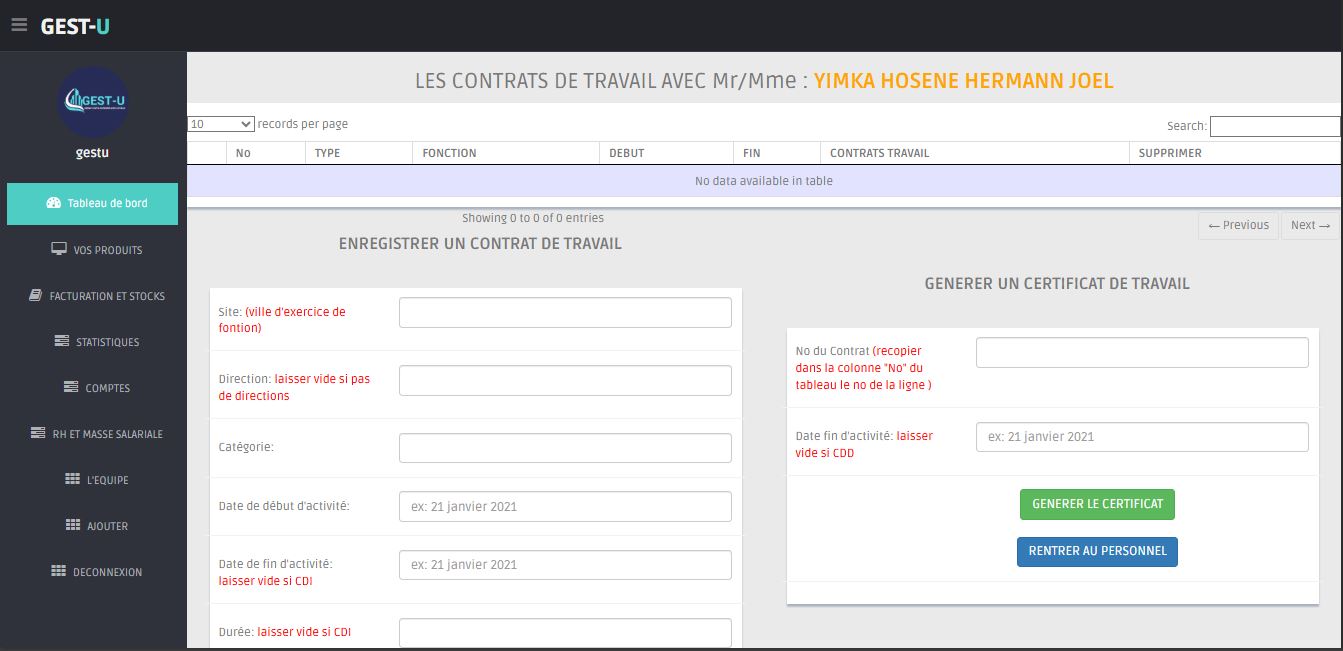This screenshot has height=651, width=1343.
Task: Click the L'EQUIPE grid icon
Action: [72, 479]
